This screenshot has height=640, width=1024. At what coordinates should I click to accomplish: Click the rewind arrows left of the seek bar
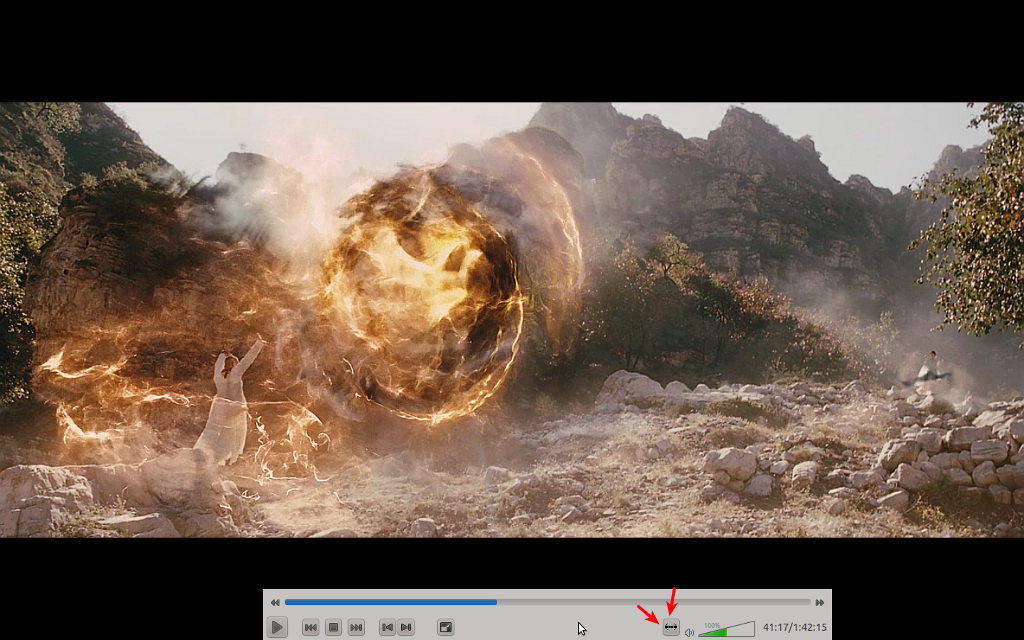tap(275, 602)
